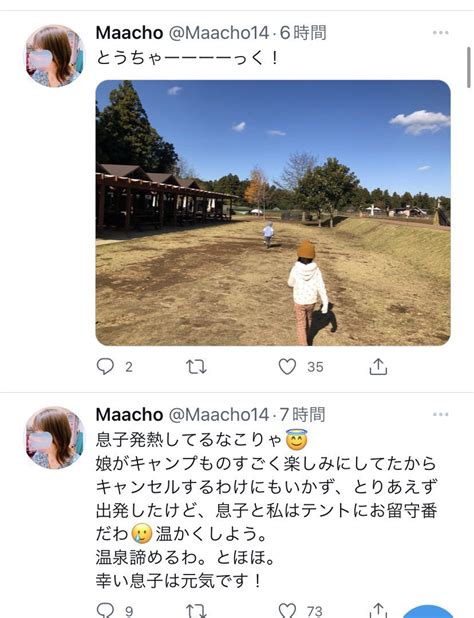Open reply on the tweet with 9 comments
This screenshot has height=618, width=474.
point(105,610)
